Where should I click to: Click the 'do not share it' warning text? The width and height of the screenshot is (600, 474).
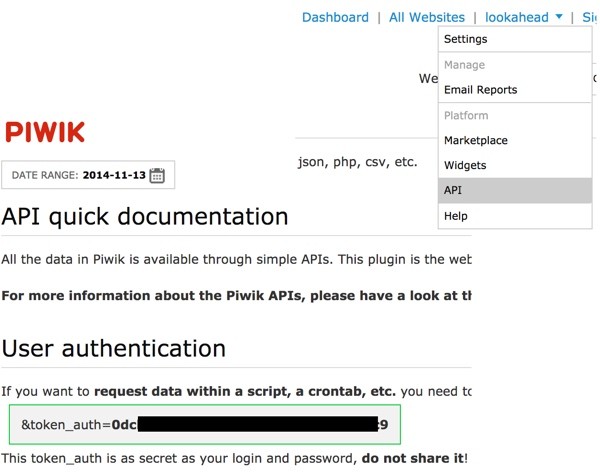413,458
